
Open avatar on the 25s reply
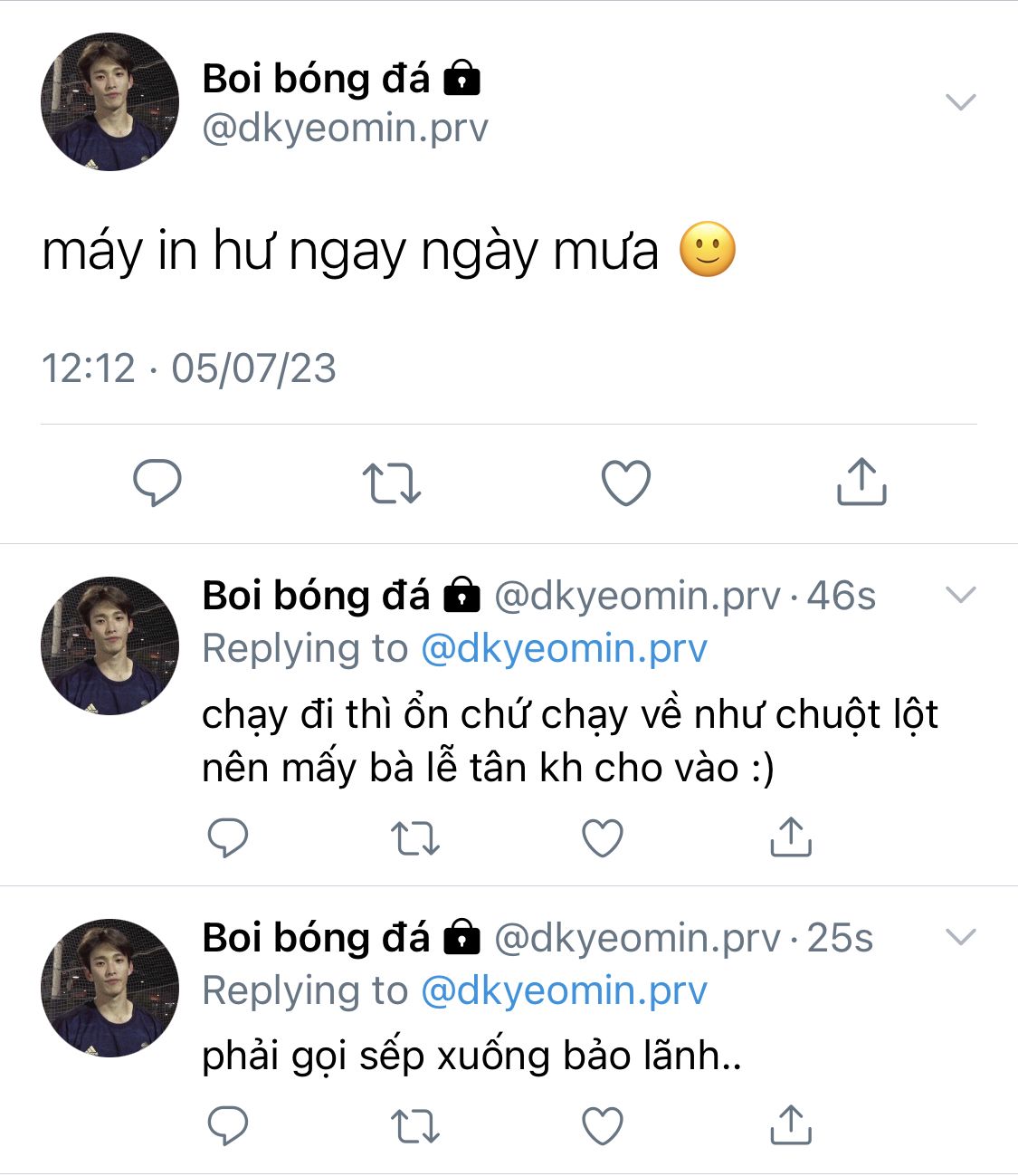[x=109, y=988]
